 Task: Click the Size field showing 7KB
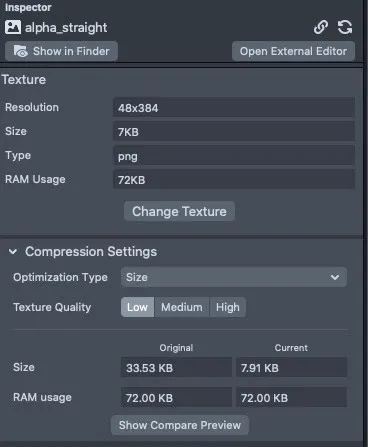[234, 131]
